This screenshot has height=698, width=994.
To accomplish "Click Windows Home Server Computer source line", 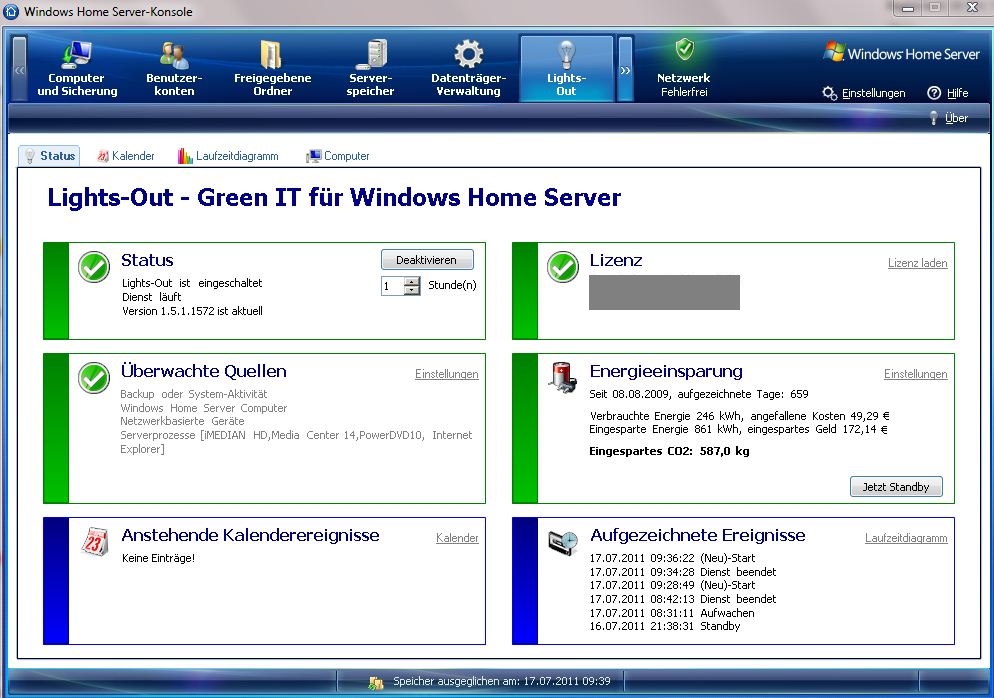I will (x=203, y=408).
